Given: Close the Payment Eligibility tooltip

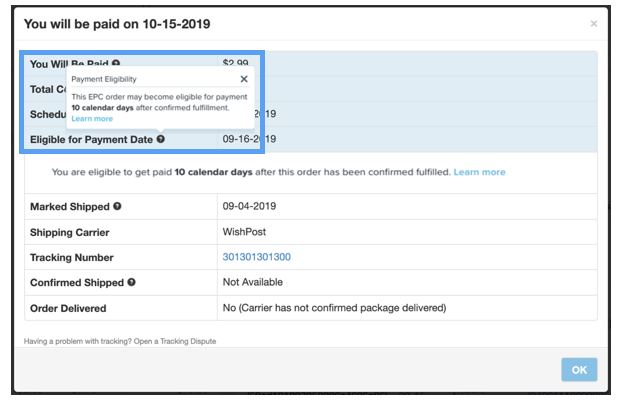Looking at the screenshot, I should (244, 78).
